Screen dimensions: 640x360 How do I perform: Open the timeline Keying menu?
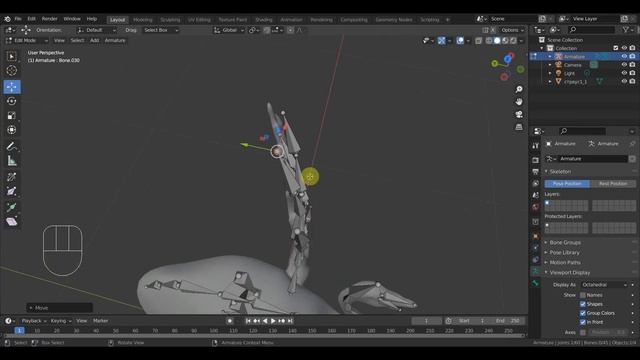coord(60,321)
